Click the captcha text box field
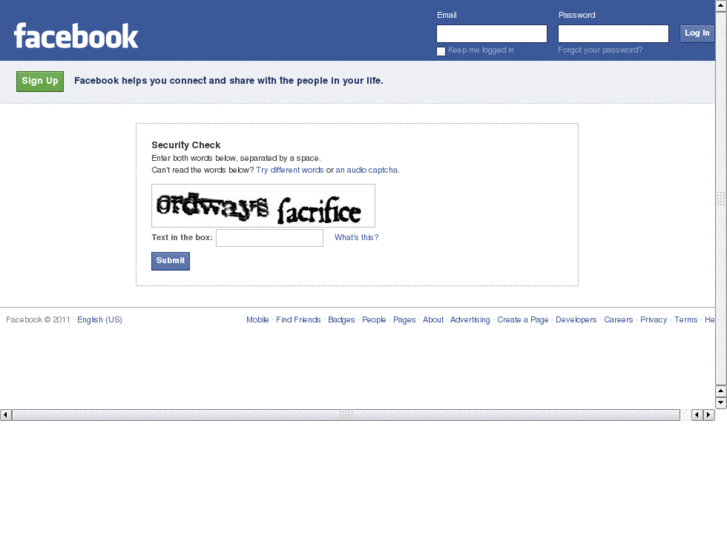 tap(269, 238)
